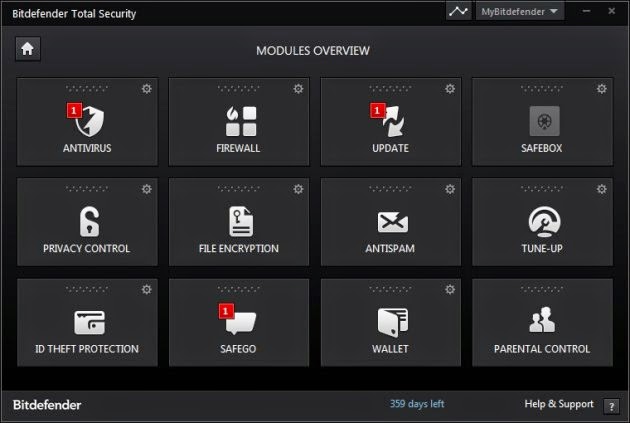Open Update settings gear
The width and height of the screenshot is (630, 423).
450,89
